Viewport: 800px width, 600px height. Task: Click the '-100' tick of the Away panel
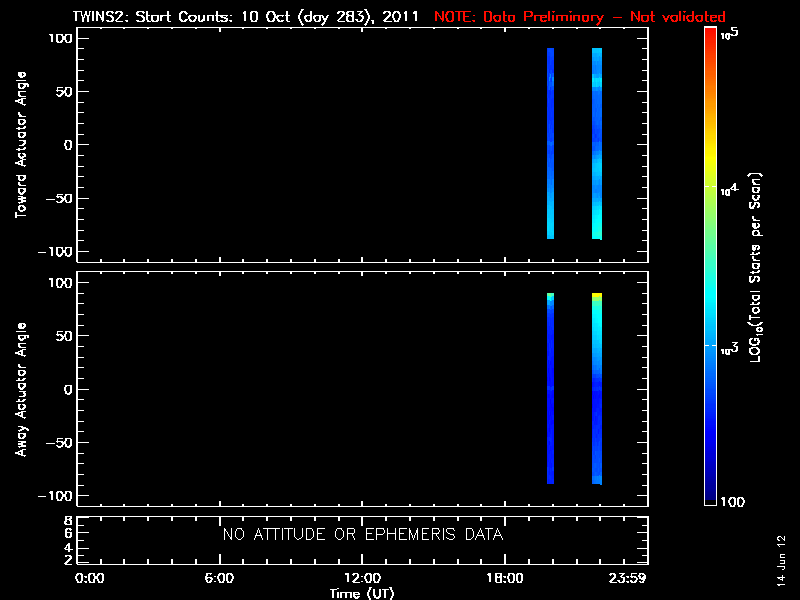55,496
